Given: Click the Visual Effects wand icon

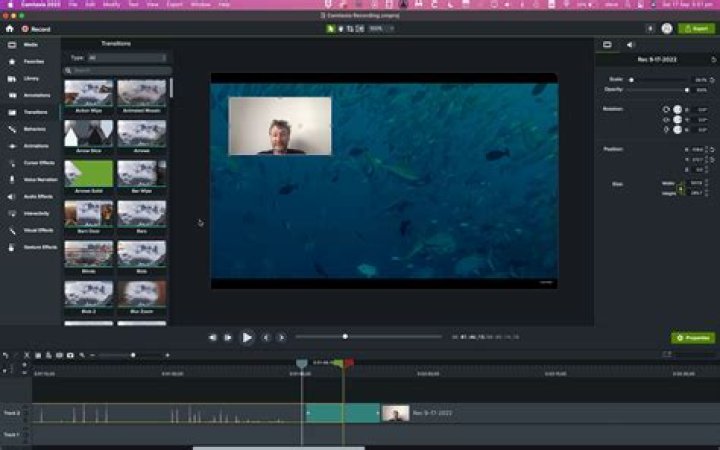Looking at the screenshot, I should click(x=12, y=231).
